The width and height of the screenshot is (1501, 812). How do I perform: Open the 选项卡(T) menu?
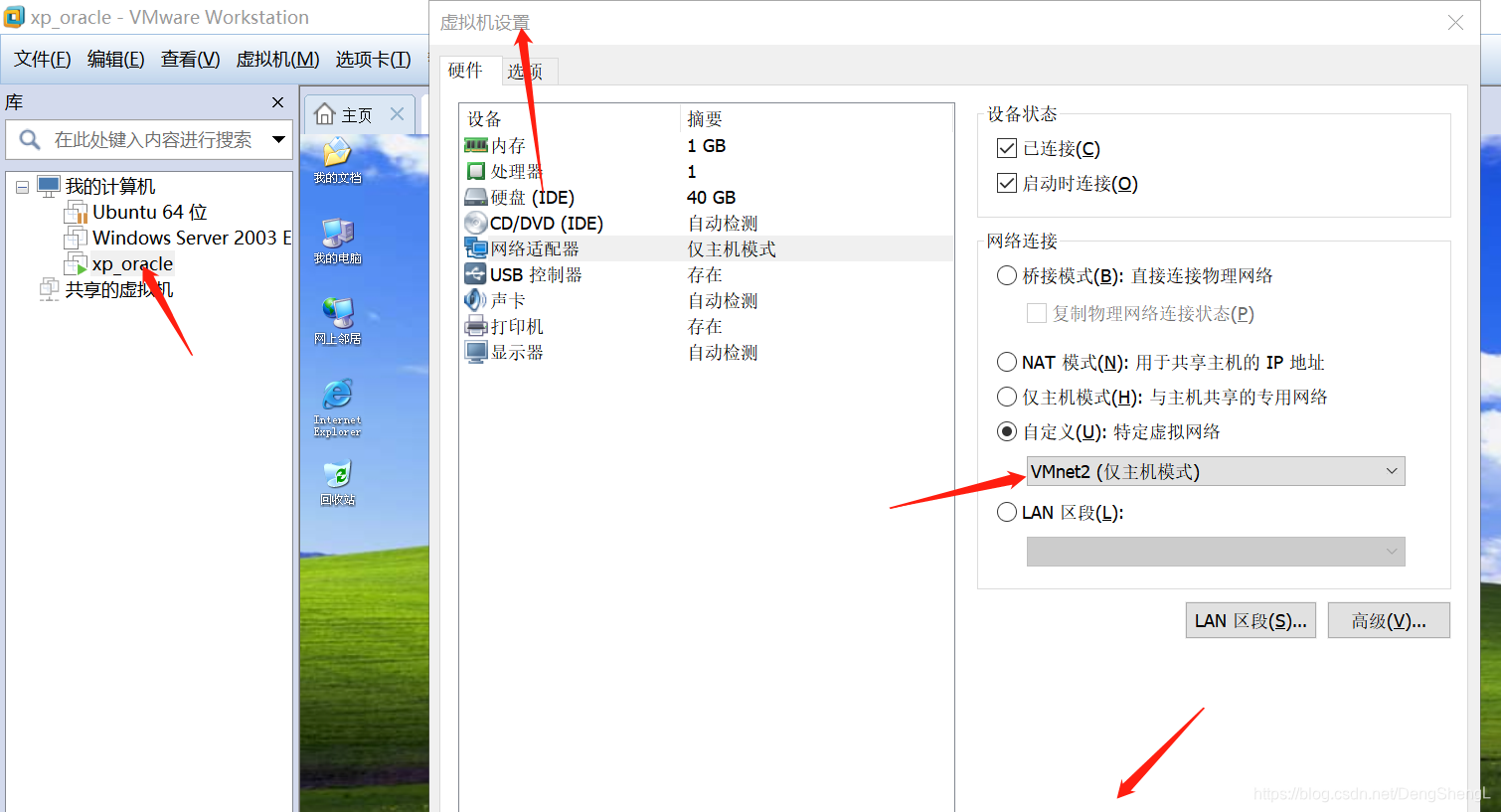(374, 60)
